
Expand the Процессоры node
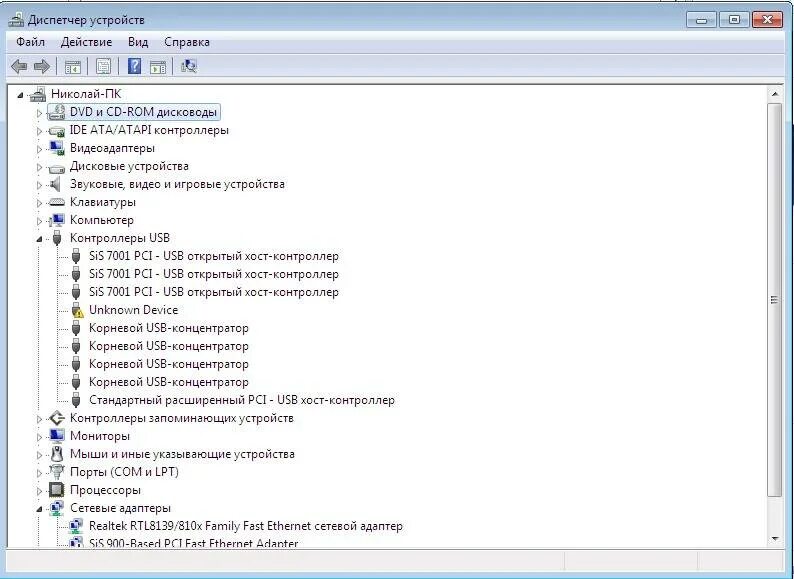(x=39, y=491)
